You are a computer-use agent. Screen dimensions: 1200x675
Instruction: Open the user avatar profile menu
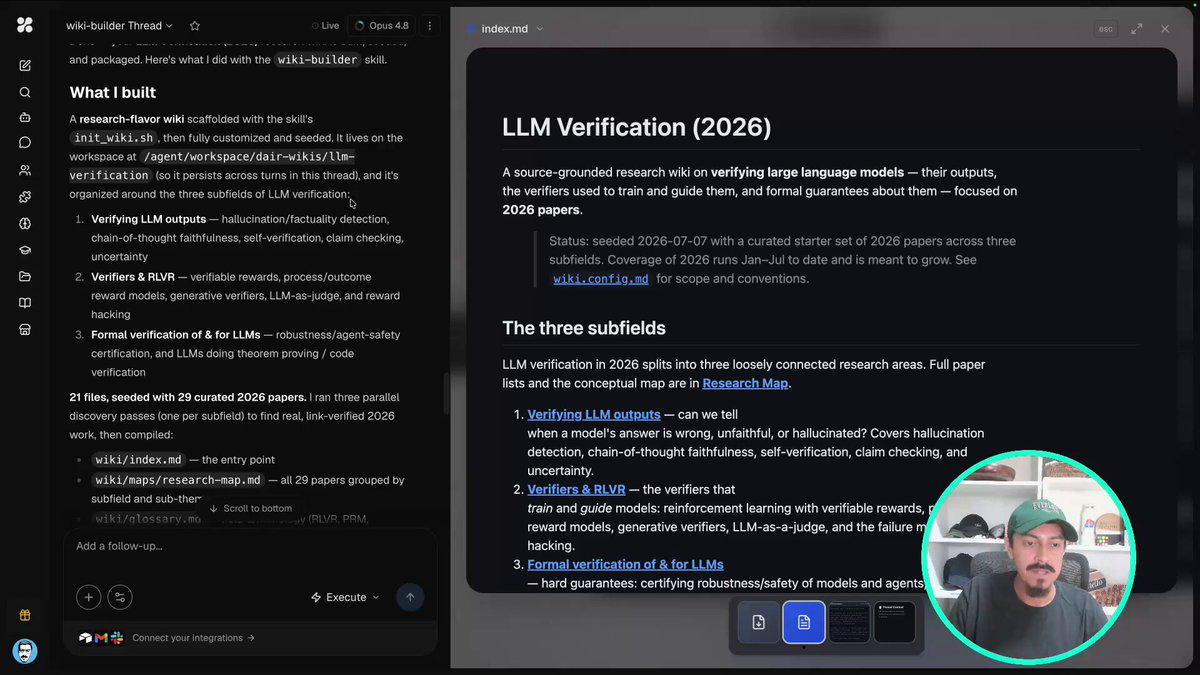25,652
